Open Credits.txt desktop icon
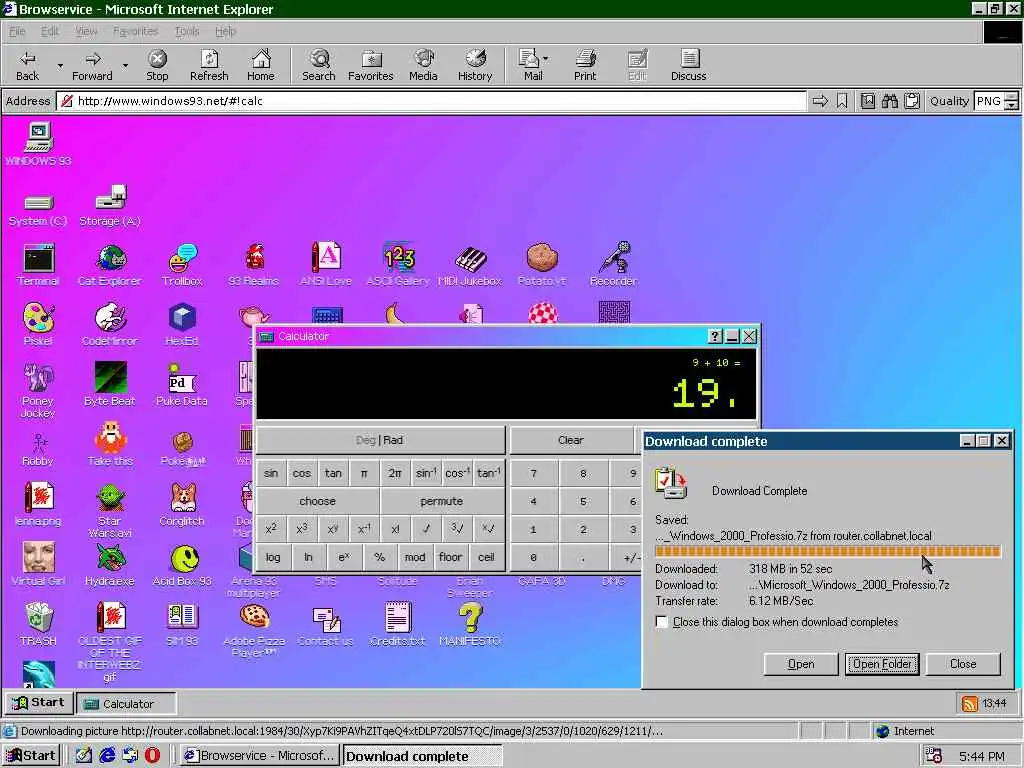Viewport: 1024px width, 768px height. click(398, 624)
